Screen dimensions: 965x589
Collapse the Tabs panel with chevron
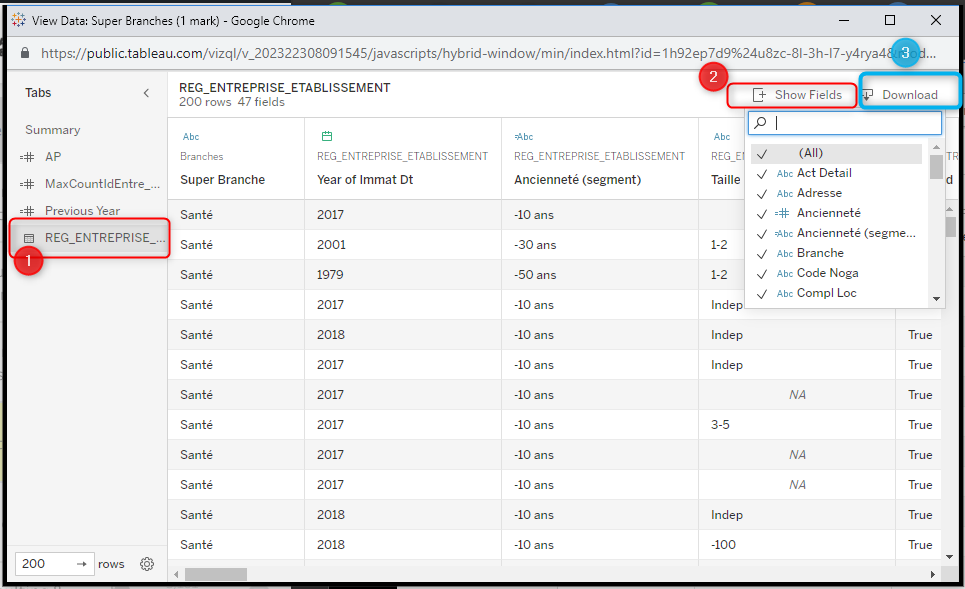pos(146,93)
